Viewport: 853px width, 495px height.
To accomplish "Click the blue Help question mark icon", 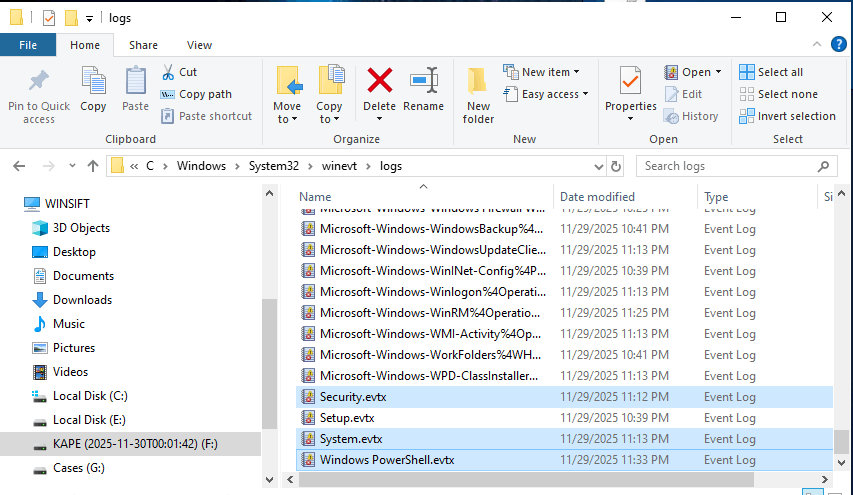I will point(838,44).
